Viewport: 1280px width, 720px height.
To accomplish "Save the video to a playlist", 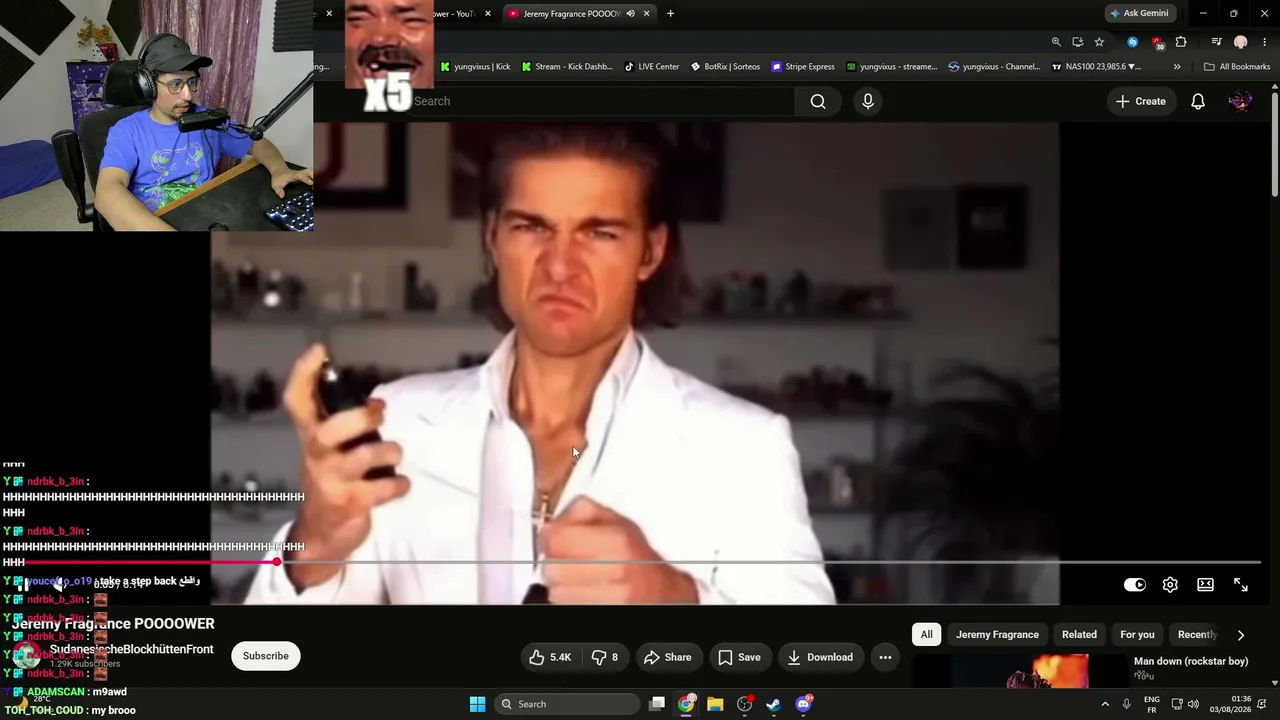I will pyautogui.click(x=739, y=657).
